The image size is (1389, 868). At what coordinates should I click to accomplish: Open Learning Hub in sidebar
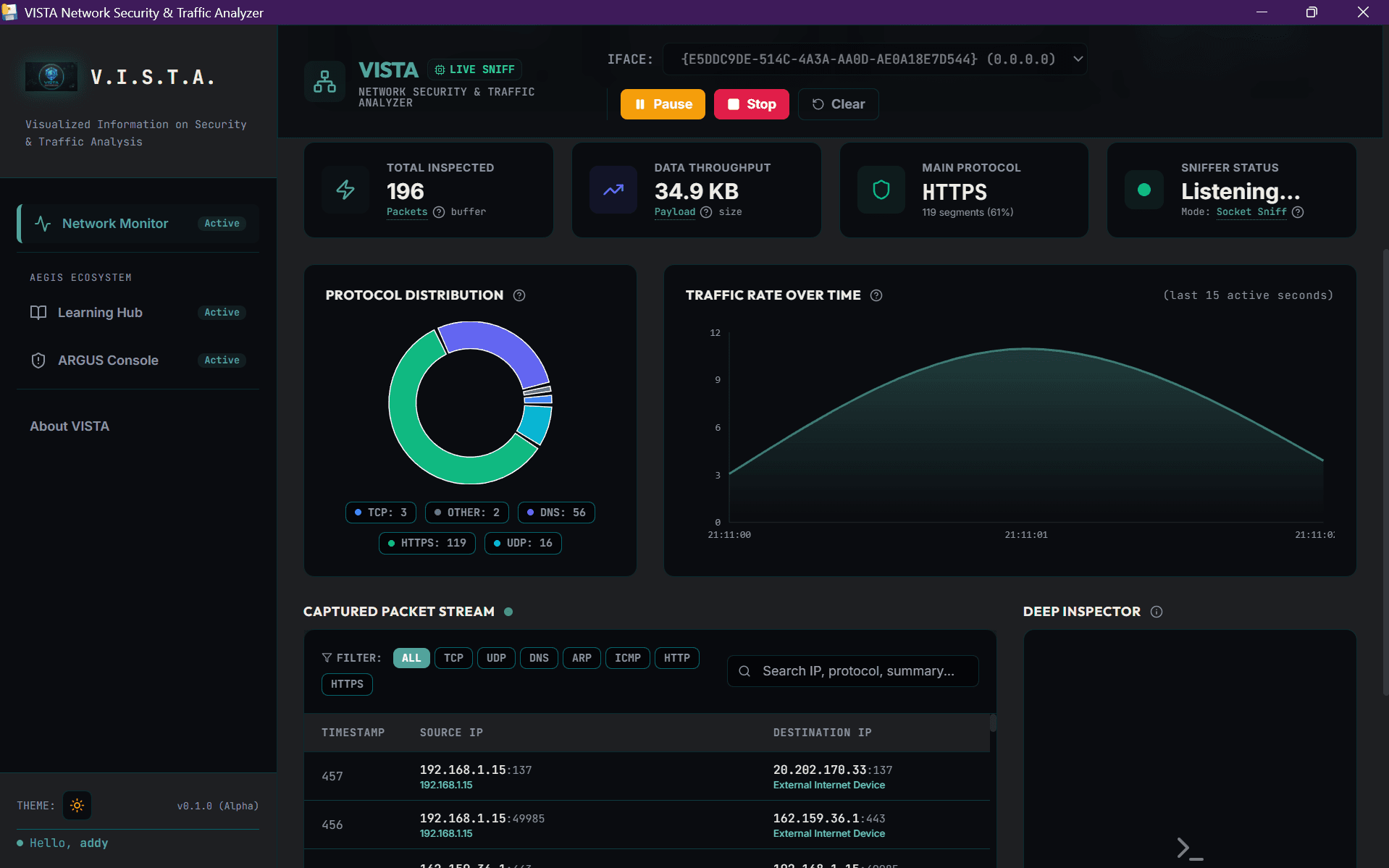[138, 313]
